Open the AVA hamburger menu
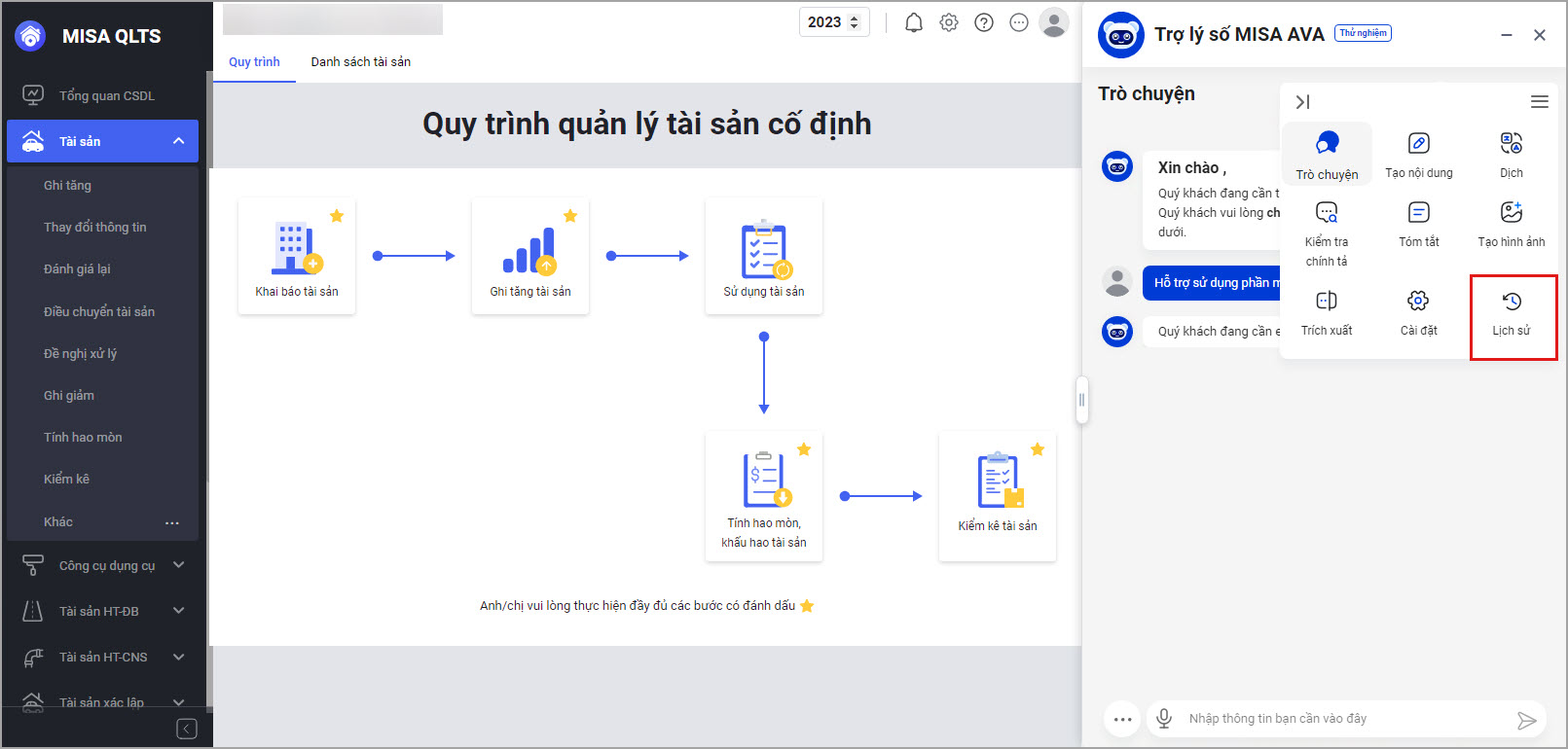 pos(1540,102)
